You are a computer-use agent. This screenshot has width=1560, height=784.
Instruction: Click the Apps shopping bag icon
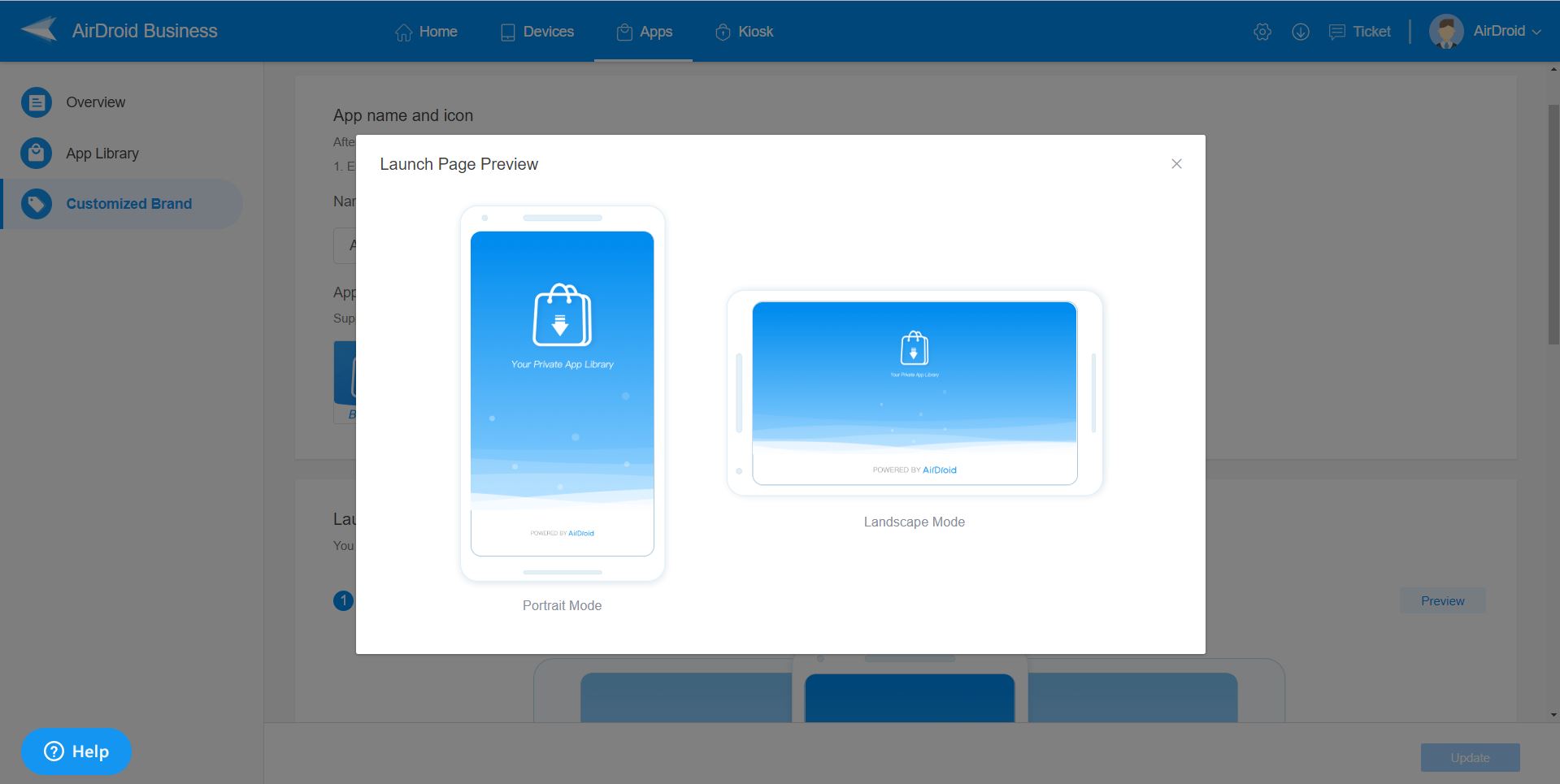(x=624, y=32)
